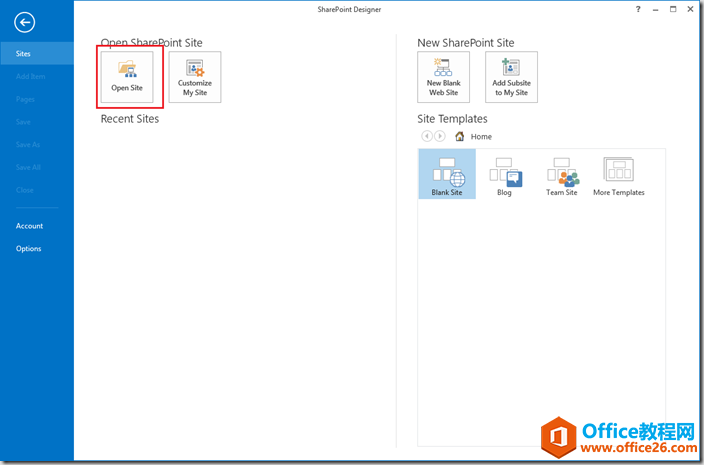This screenshot has width=704, height=465.
Task: Choose Customize My Site tile
Action: (195, 77)
